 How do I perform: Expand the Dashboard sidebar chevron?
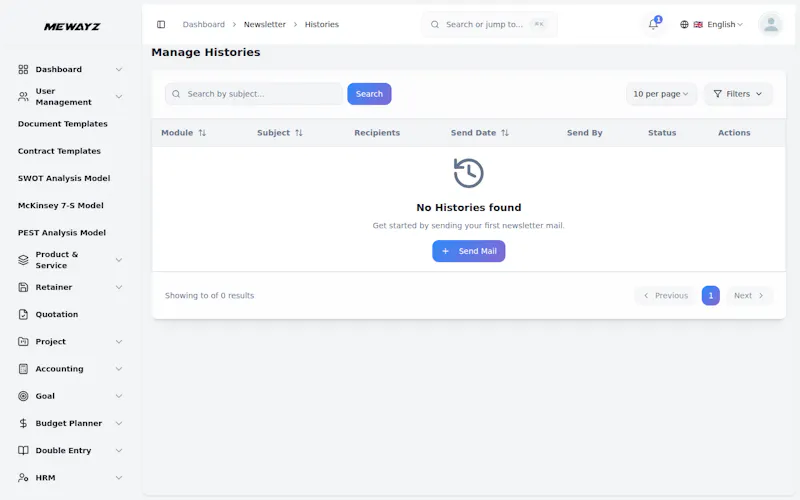[119, 69]
